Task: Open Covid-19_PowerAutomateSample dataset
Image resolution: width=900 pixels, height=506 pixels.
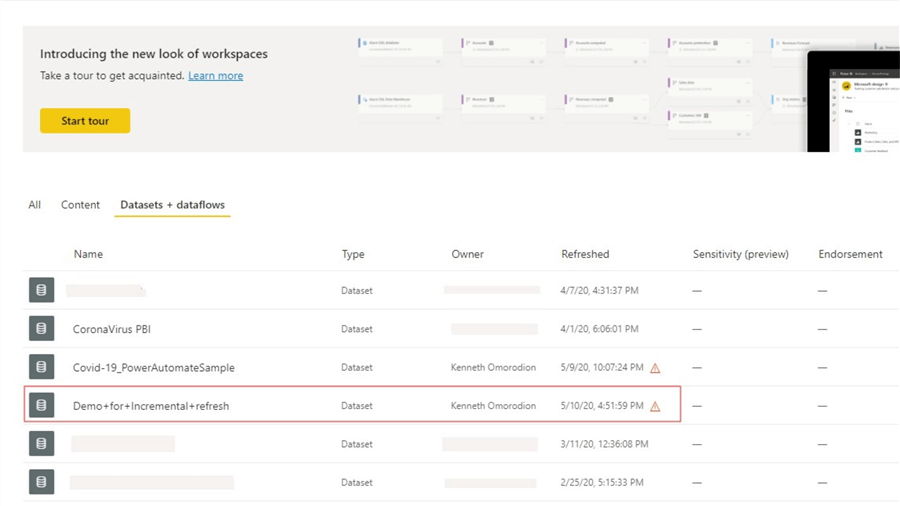Action: point(153,367)
